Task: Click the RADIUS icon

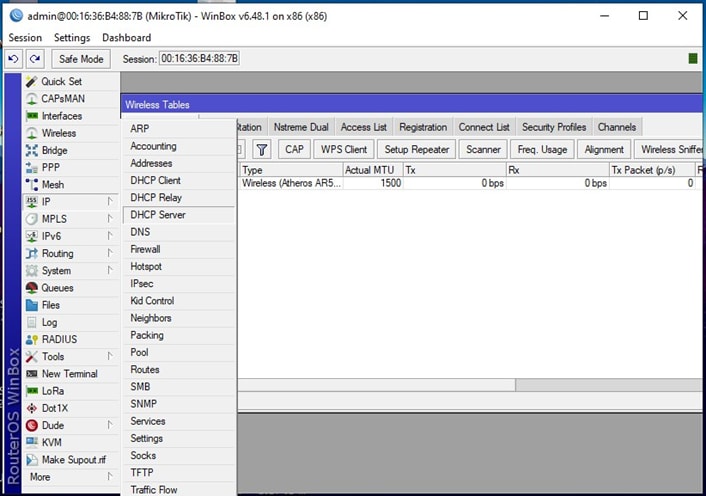Action: pyautogui.click(x=32, y=339)
